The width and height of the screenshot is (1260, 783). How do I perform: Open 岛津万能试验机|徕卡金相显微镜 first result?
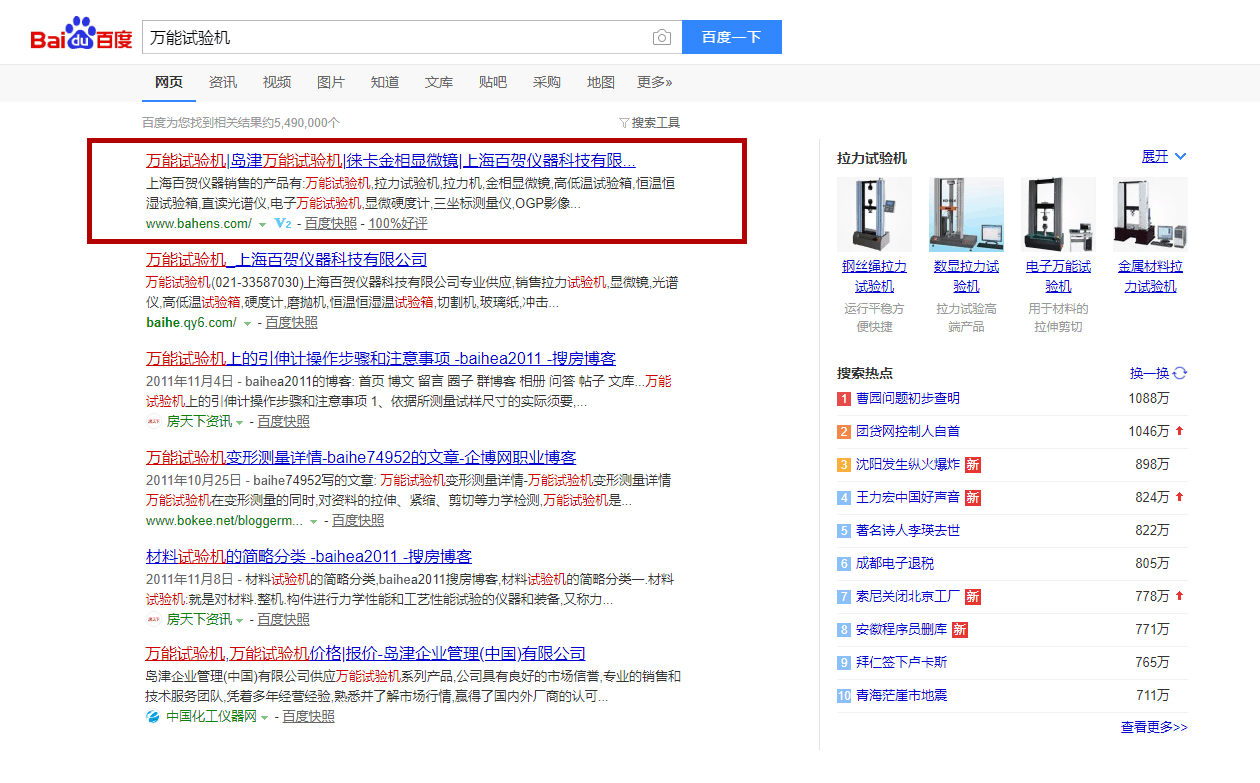tap(391, 161)
